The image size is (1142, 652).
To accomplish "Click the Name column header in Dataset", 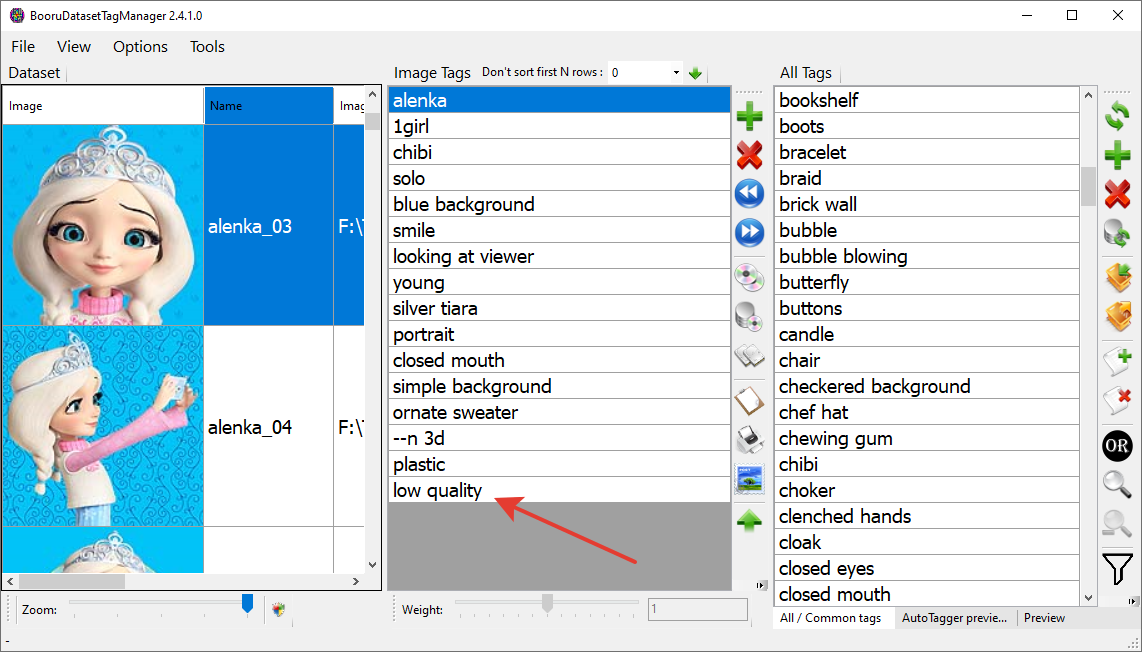I will click(x=269, y=106).
